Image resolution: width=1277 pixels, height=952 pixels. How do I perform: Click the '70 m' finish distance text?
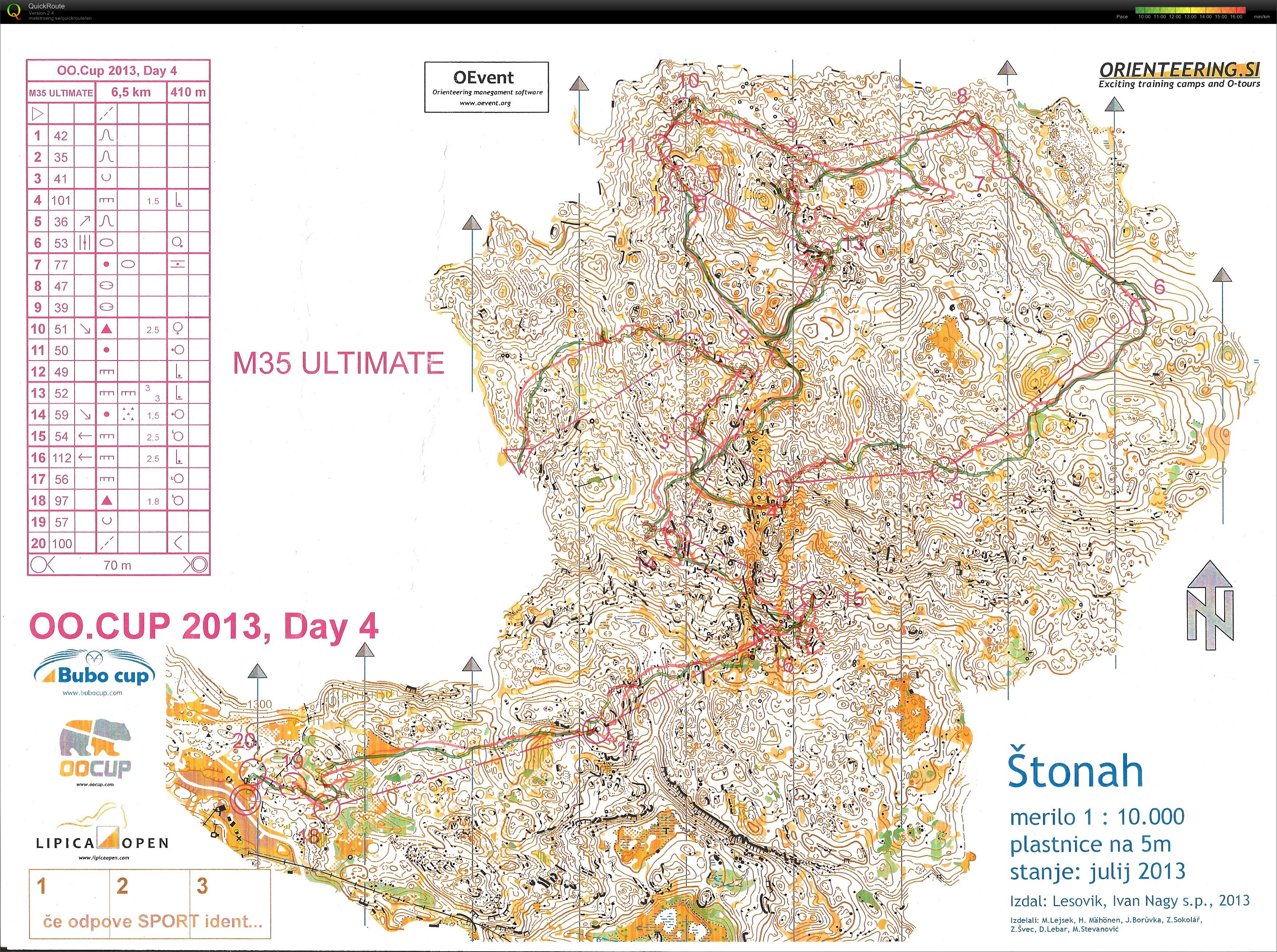click(x=118, y=565)
